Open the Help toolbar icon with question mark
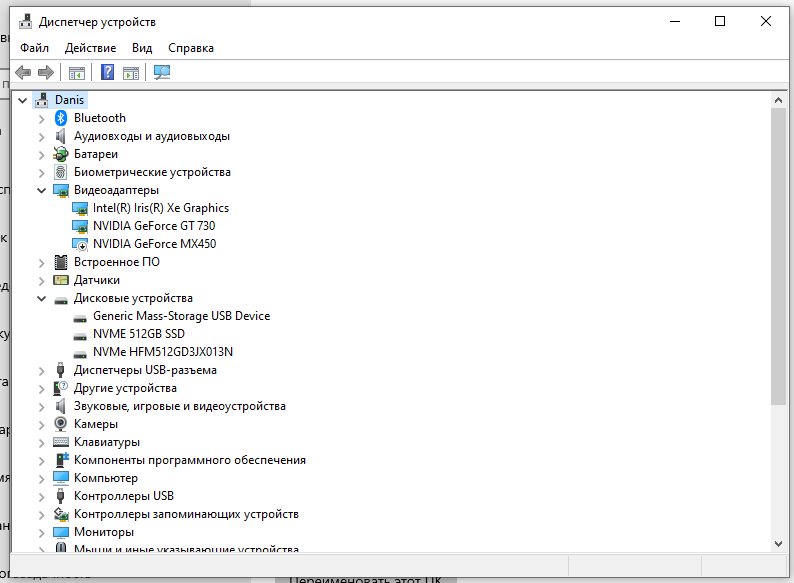The height and width of the screenshot is (583, 794). click(107, 72)
